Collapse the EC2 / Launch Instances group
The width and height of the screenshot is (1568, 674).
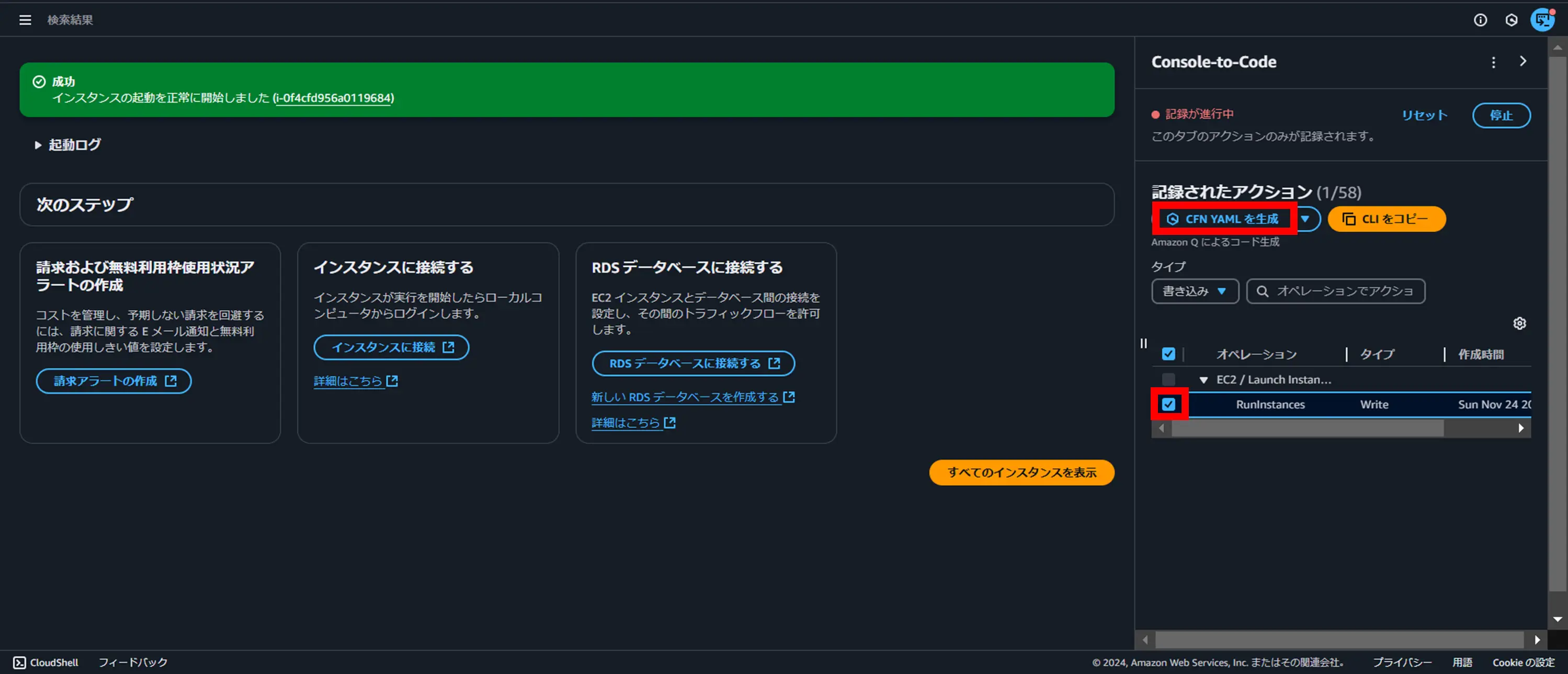(1203, 380)
